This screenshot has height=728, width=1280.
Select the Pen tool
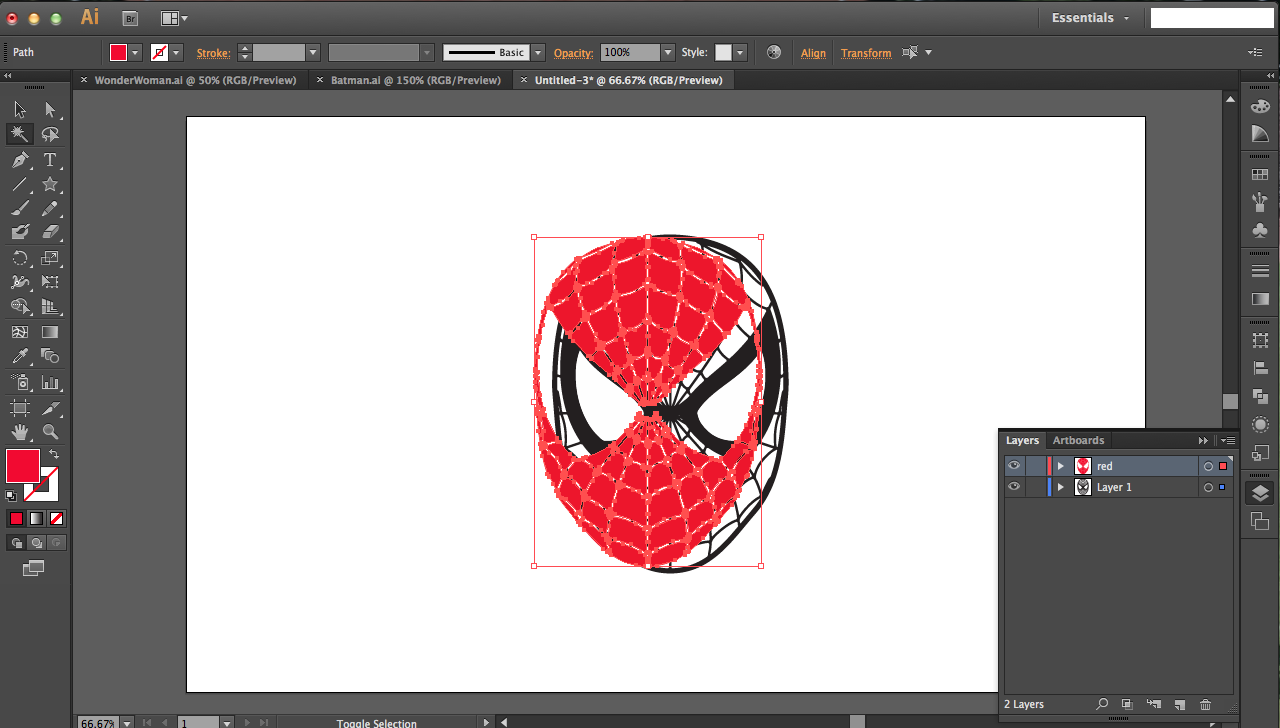point(19,160)
